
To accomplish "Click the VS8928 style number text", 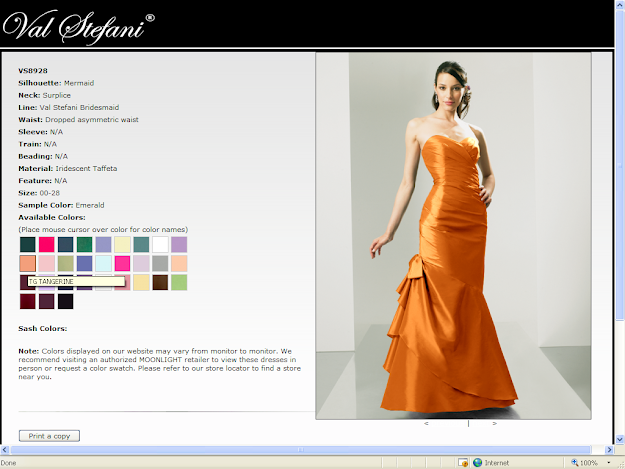I will [33, 71].
